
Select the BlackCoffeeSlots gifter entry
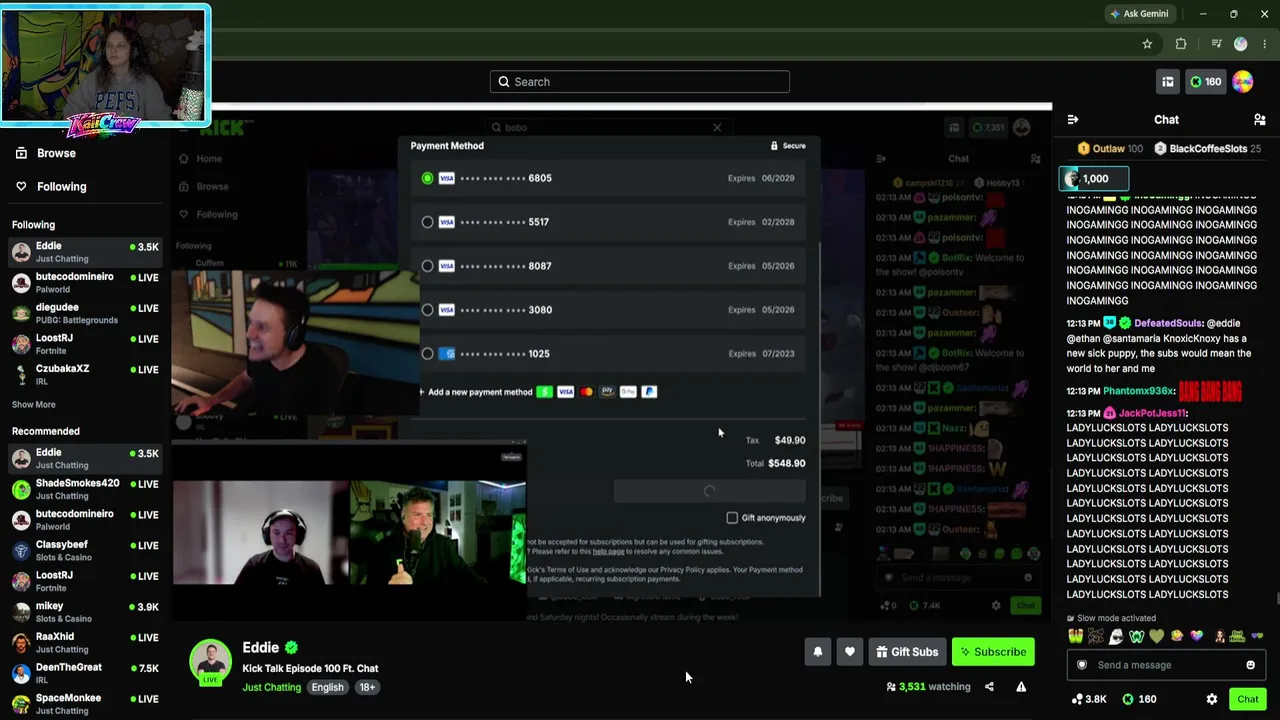tap(1207, 149)
